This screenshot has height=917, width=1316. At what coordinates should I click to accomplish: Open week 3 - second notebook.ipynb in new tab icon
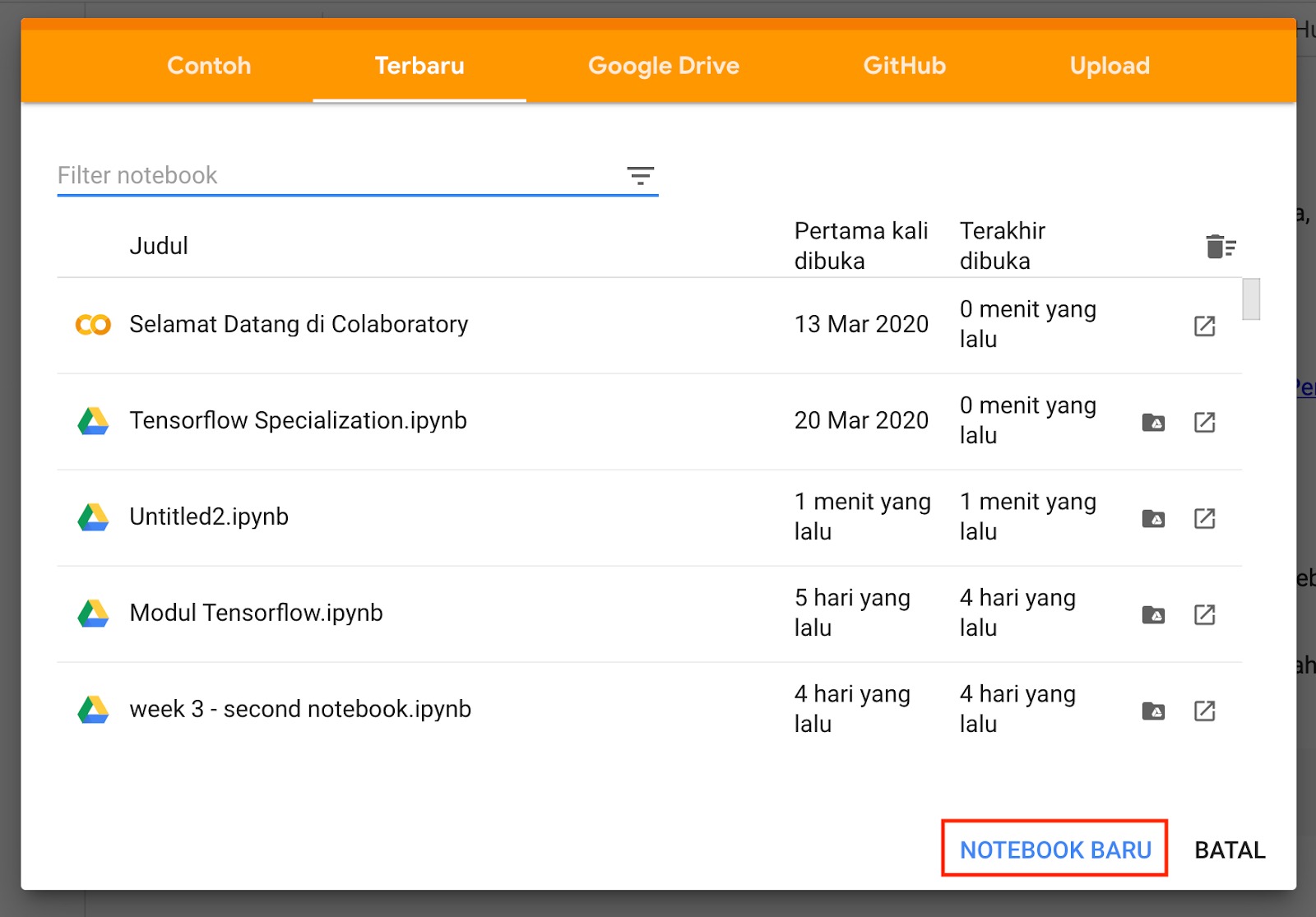[x=1204, y=711]
